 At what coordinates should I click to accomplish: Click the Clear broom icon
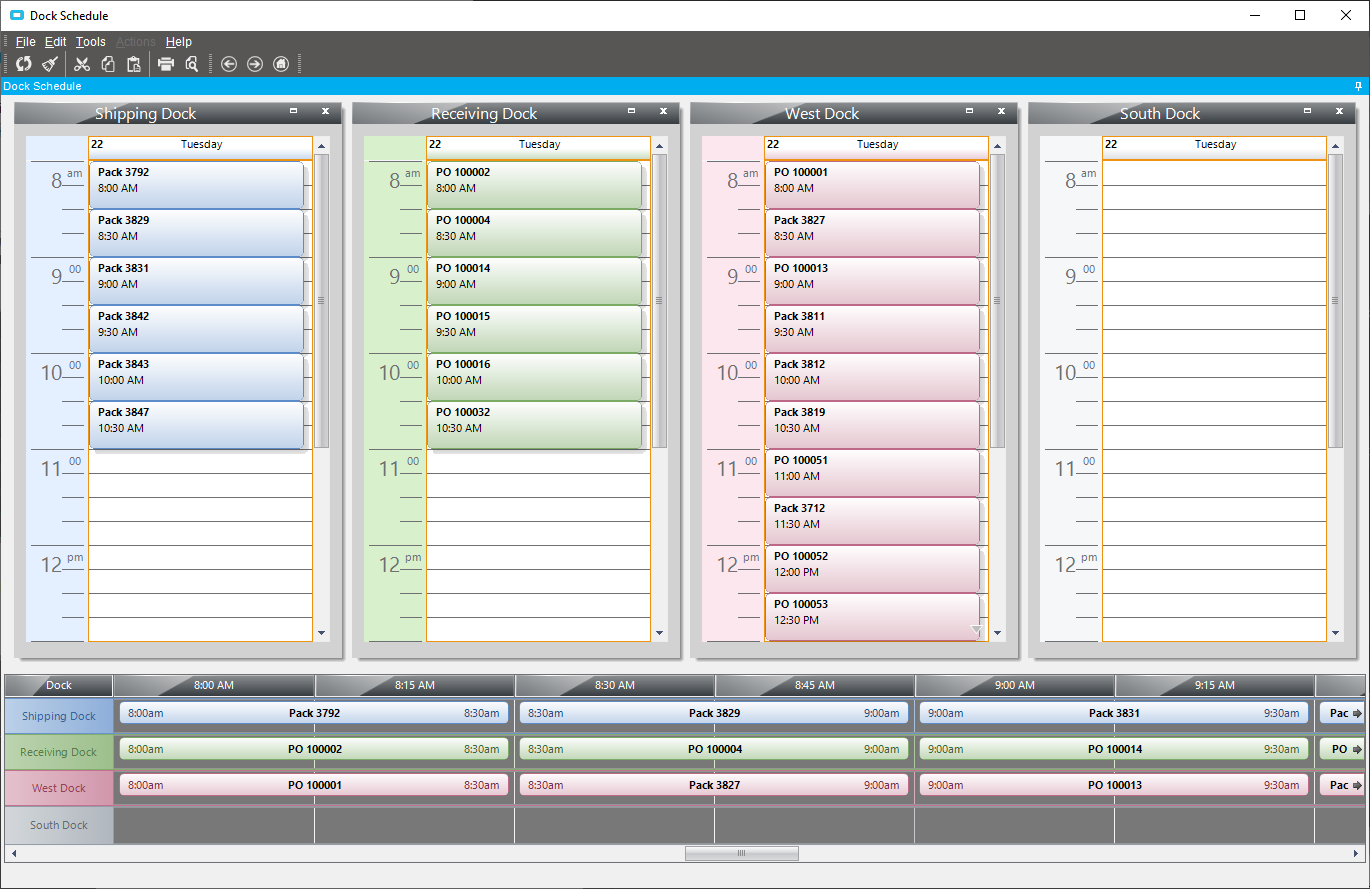pyautogui.click(x=50, y=64)
